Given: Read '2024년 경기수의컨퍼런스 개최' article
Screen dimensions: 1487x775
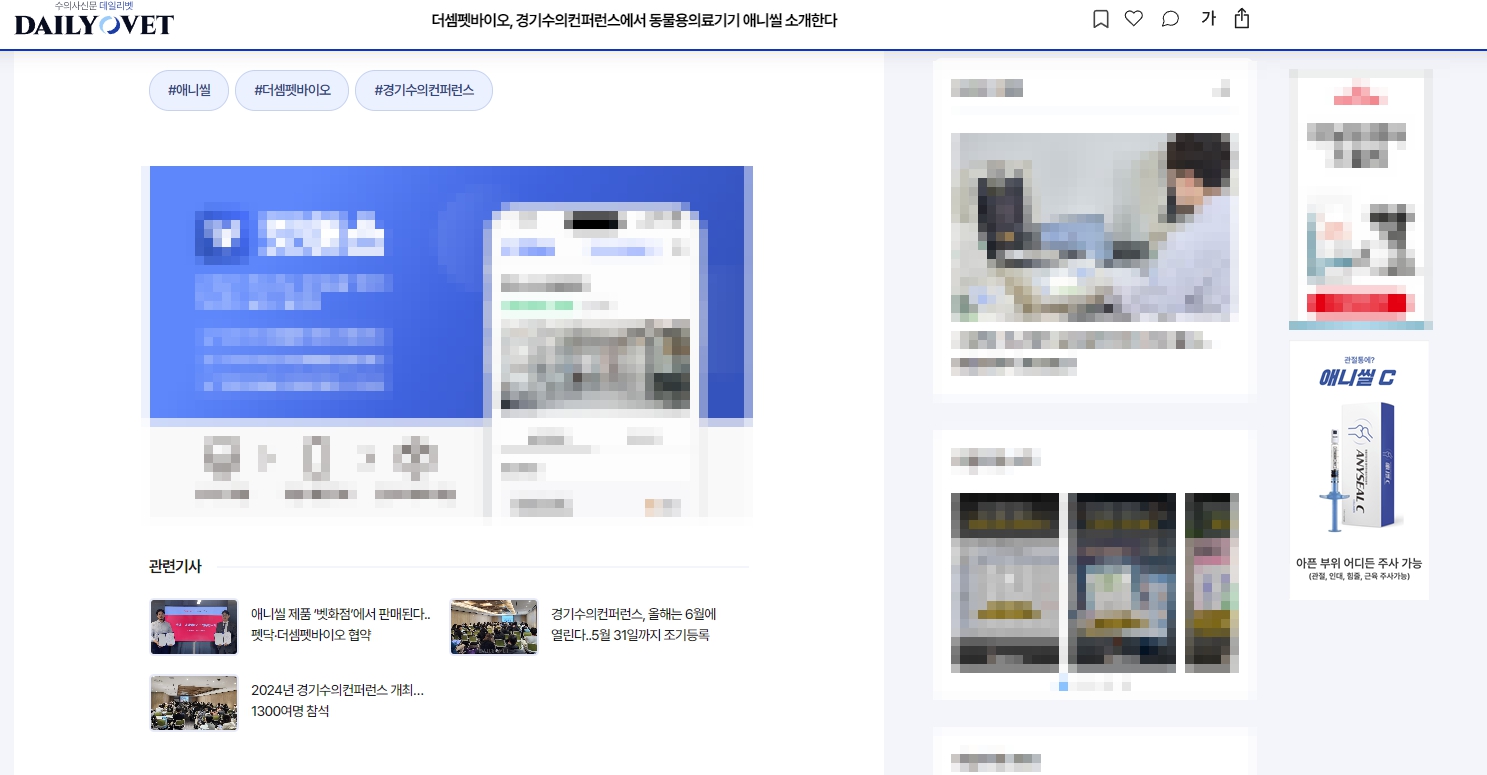Looking at the screenshot, I should 338,701.
